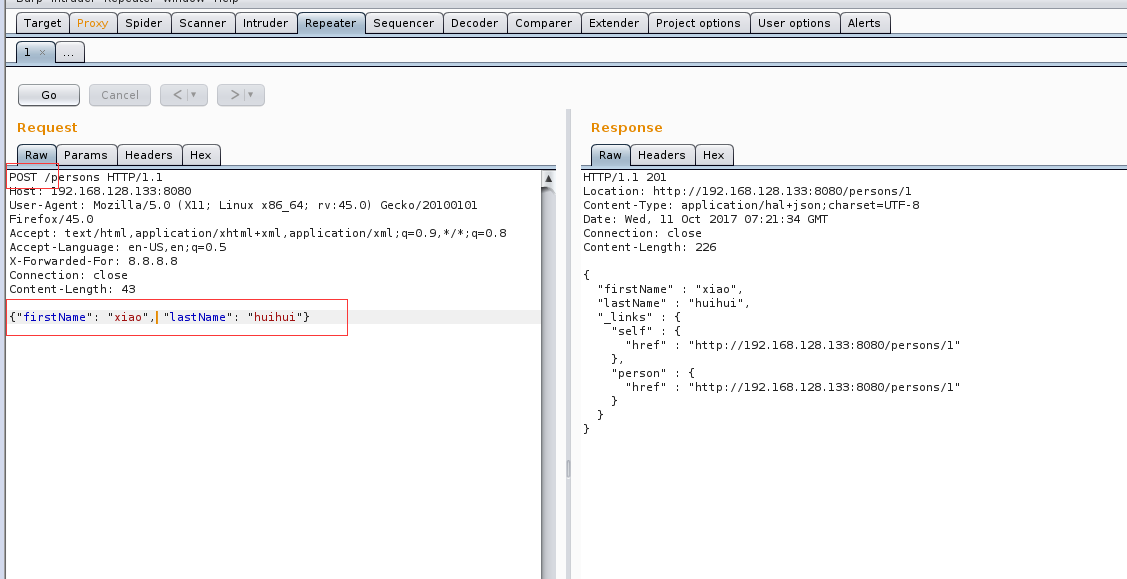The width and height of the screenshot is (1127, 579).
Task: Open the Comparer tab
Action: pos(543,22)
